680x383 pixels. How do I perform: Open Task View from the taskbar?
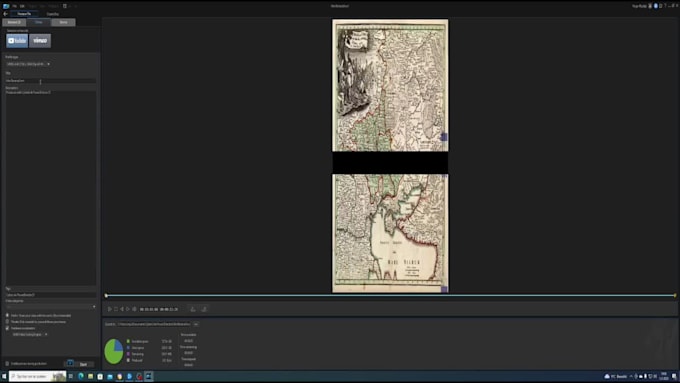(x=71, y=376)
